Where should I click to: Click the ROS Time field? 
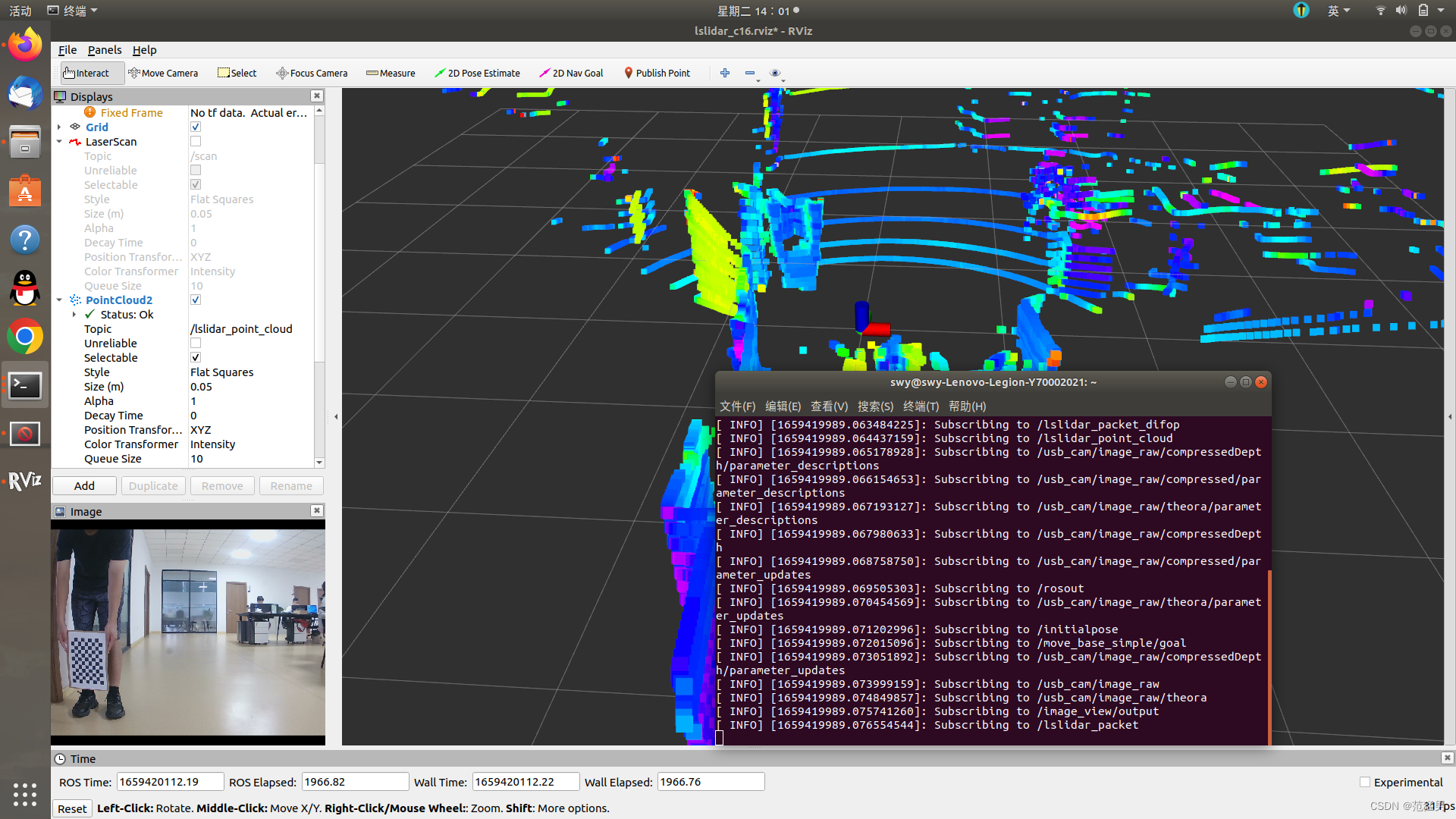[170, 782]
